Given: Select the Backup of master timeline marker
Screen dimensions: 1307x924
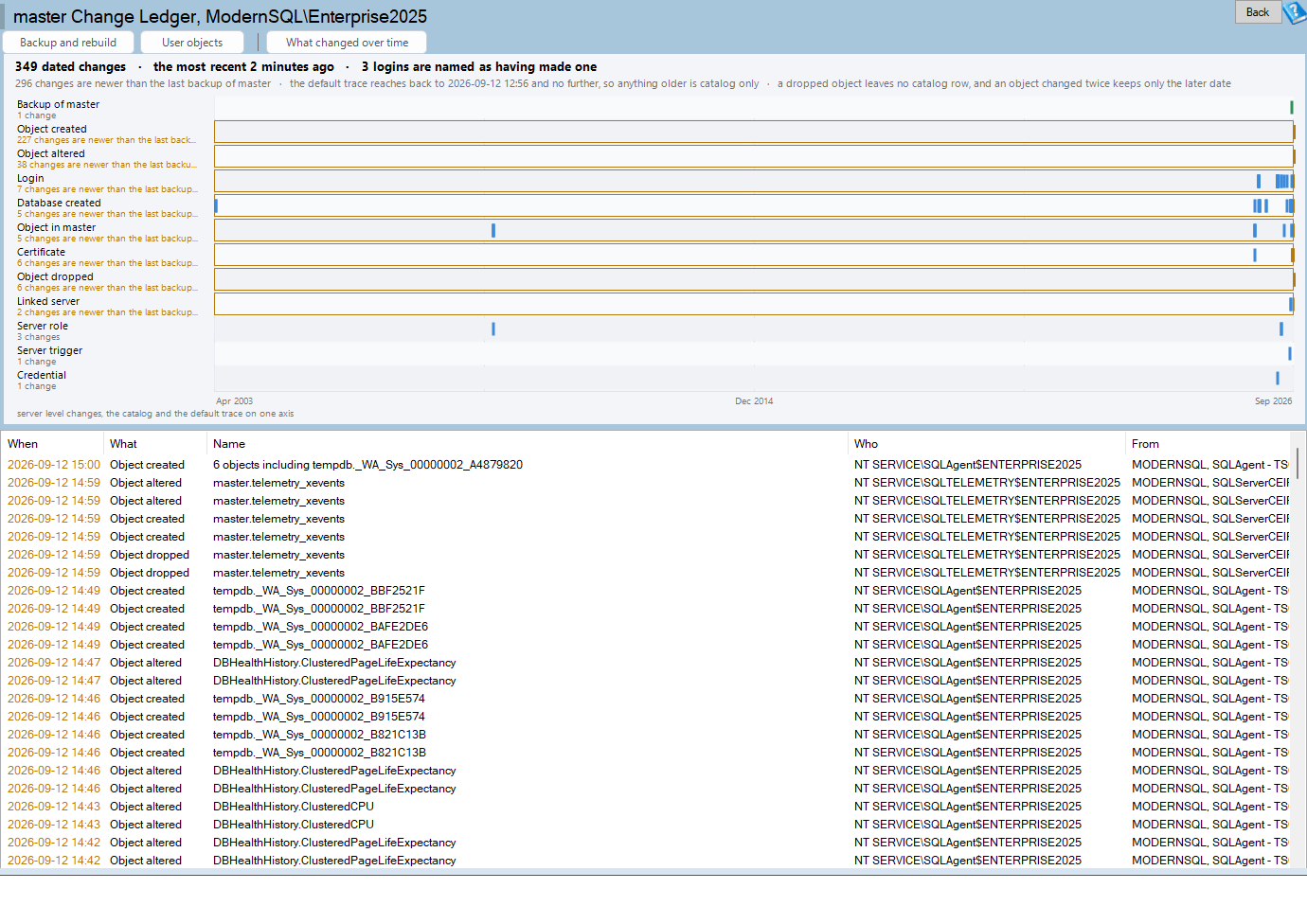Looking at the screenshot, I should click(x=1291, y=108).
